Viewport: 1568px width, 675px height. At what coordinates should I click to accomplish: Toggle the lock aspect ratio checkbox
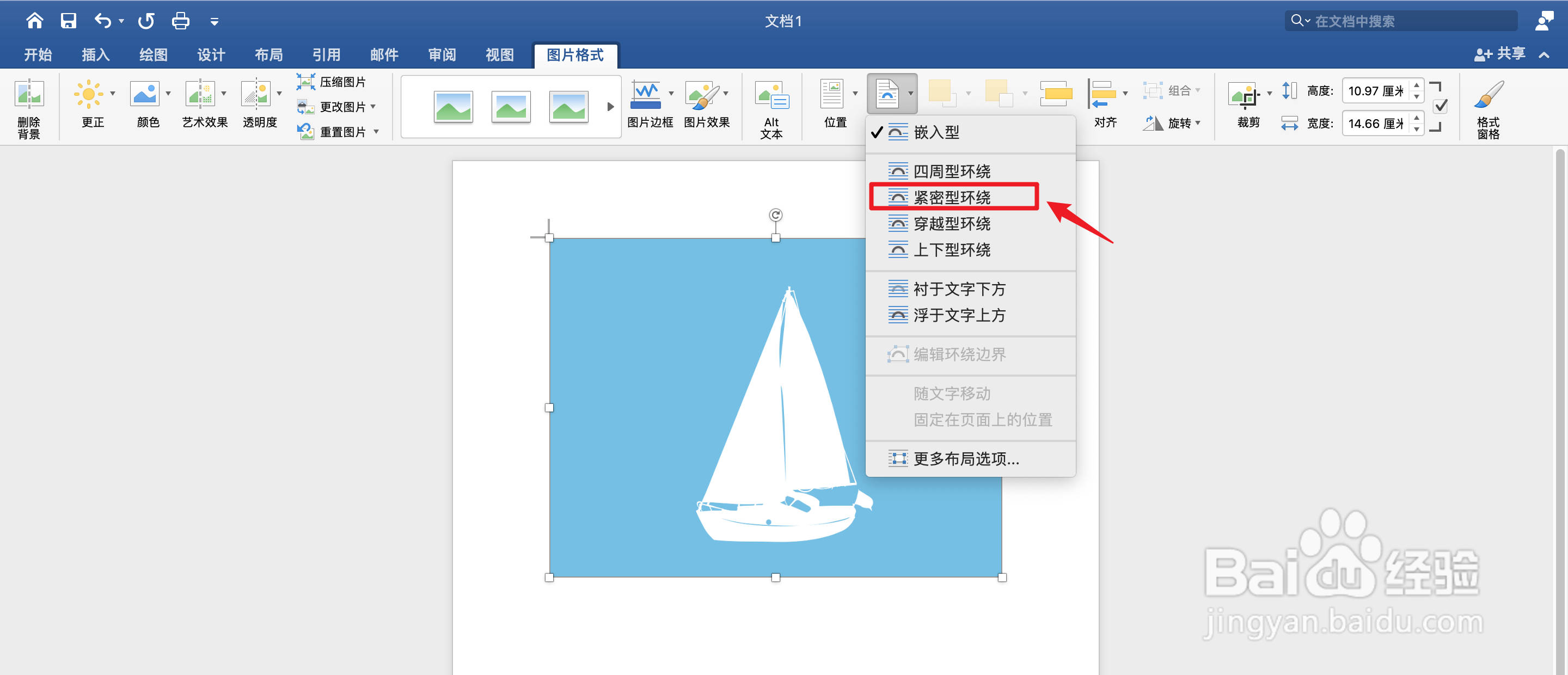1440,107
